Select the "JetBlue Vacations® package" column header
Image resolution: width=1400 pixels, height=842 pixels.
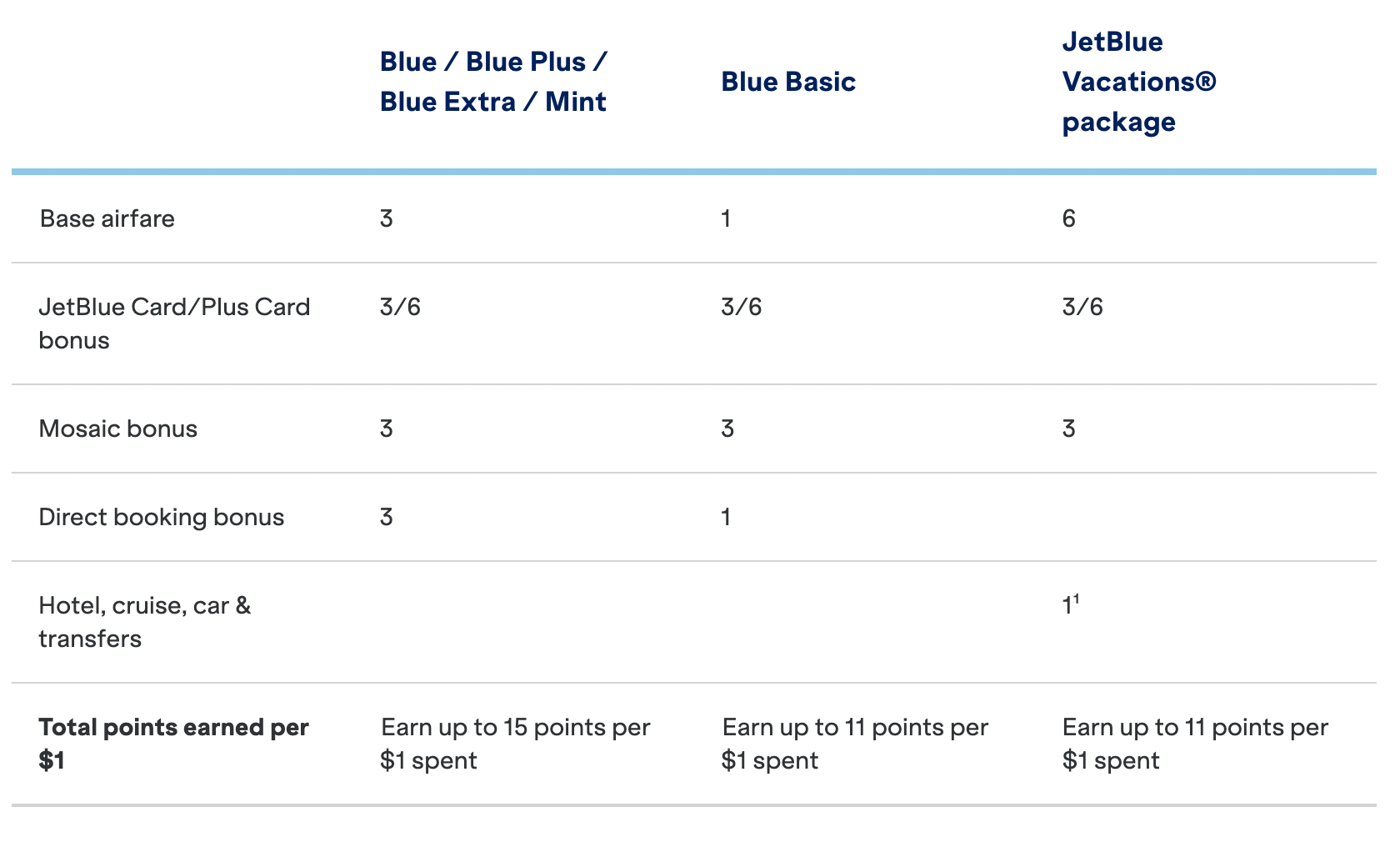point(1138,82)
